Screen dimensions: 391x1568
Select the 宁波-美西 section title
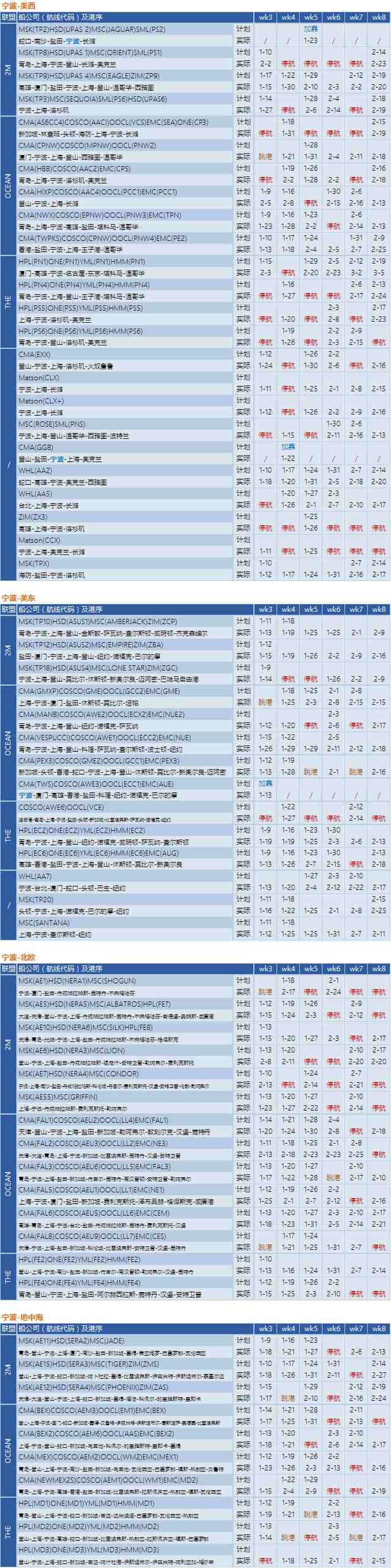coord(18,6)
